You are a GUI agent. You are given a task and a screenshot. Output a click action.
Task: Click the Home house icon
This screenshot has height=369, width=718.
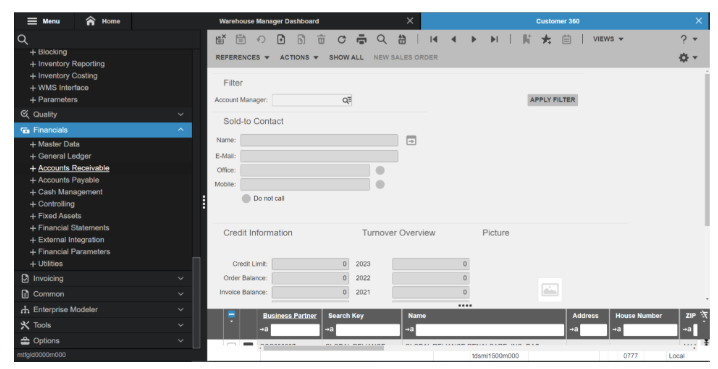click(x=91, y=21)
